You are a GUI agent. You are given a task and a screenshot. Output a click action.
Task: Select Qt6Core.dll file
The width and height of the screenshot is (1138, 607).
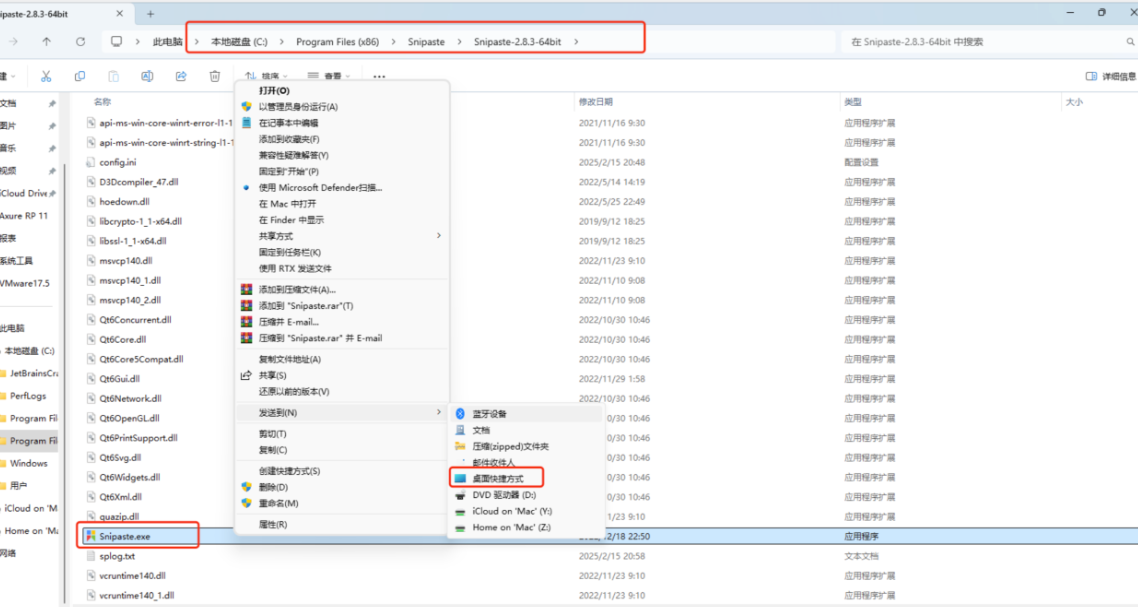tap(123, 339)
